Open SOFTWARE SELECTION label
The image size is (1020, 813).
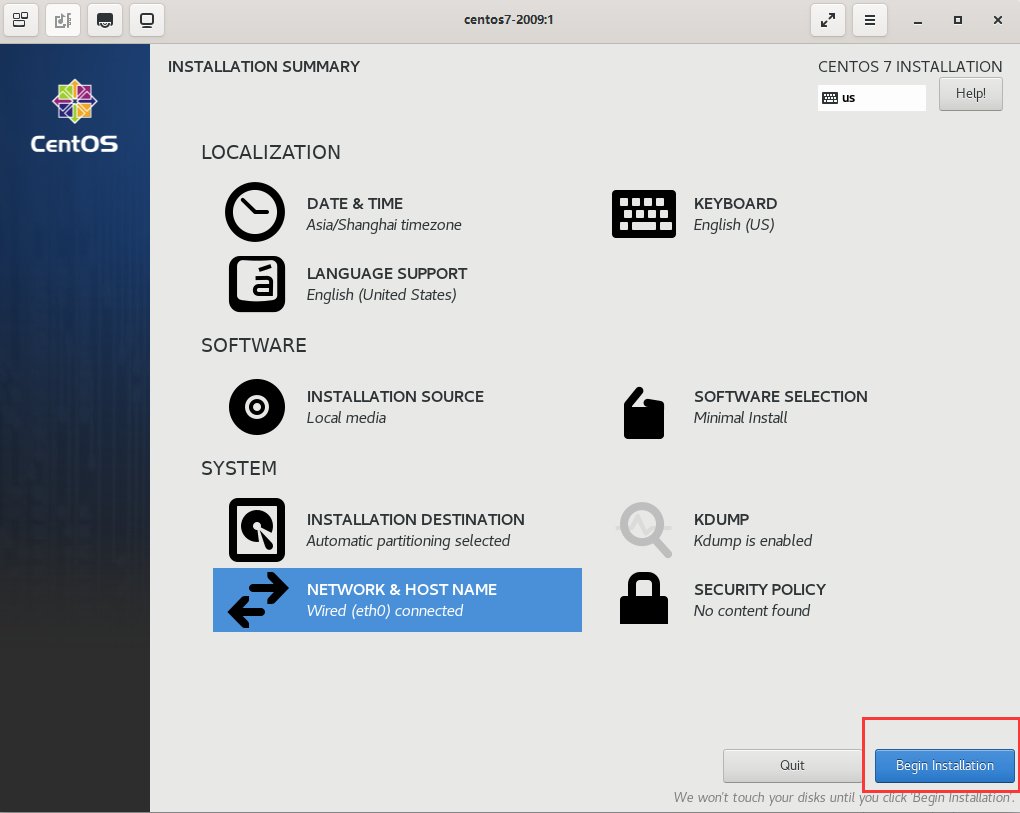[x=781, y=397]
